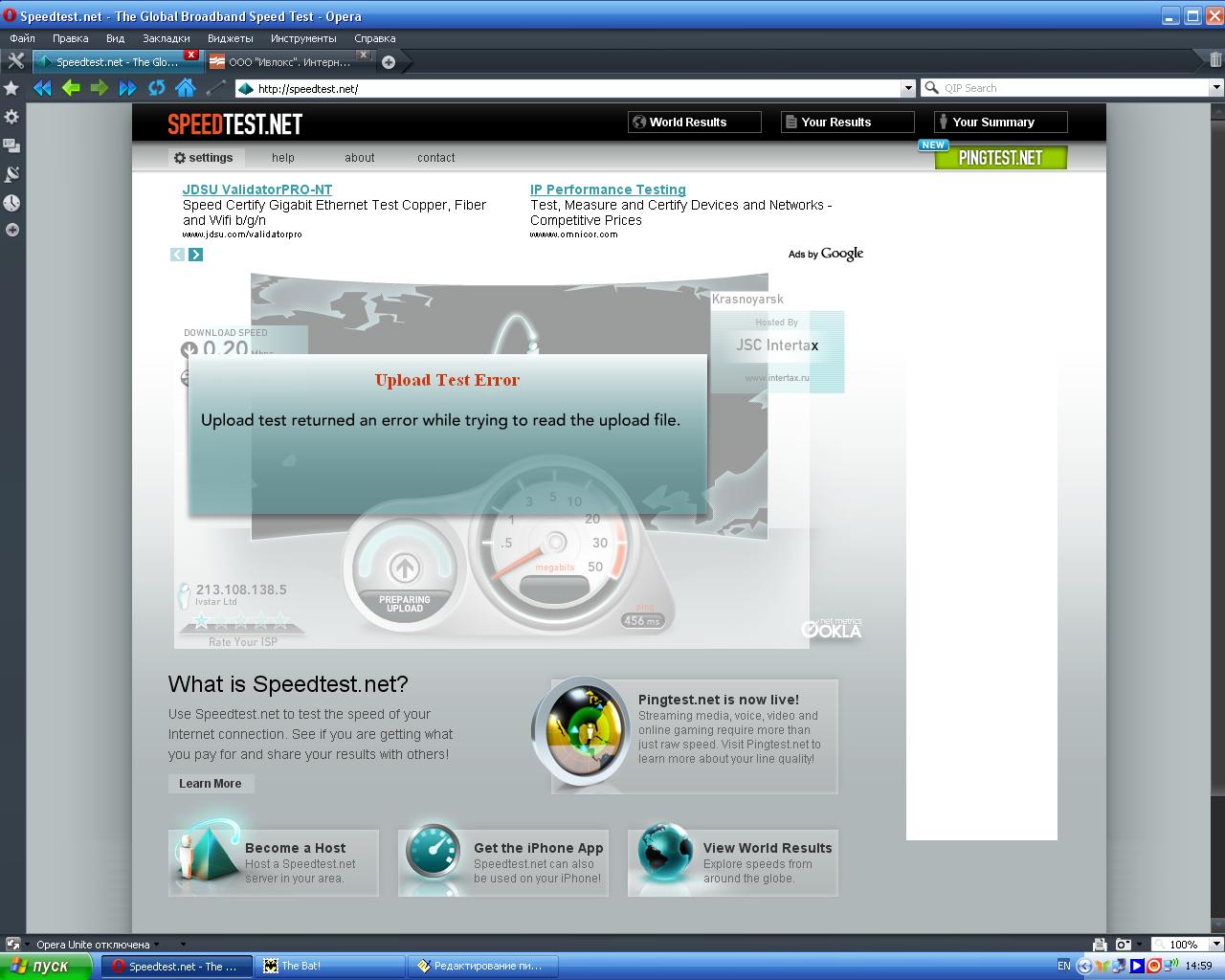Click the Rewind double-arrow navigation button

click(42, 88)
